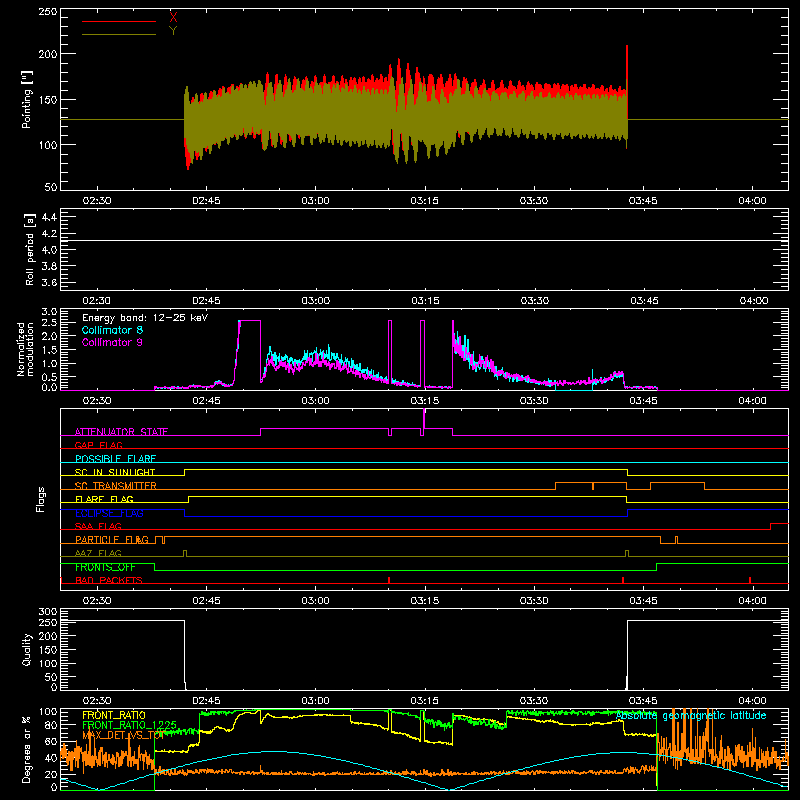This screenshot has height=800, width=800.
Task: Click the Roll period [s] axis title
Action: [30, 249]
